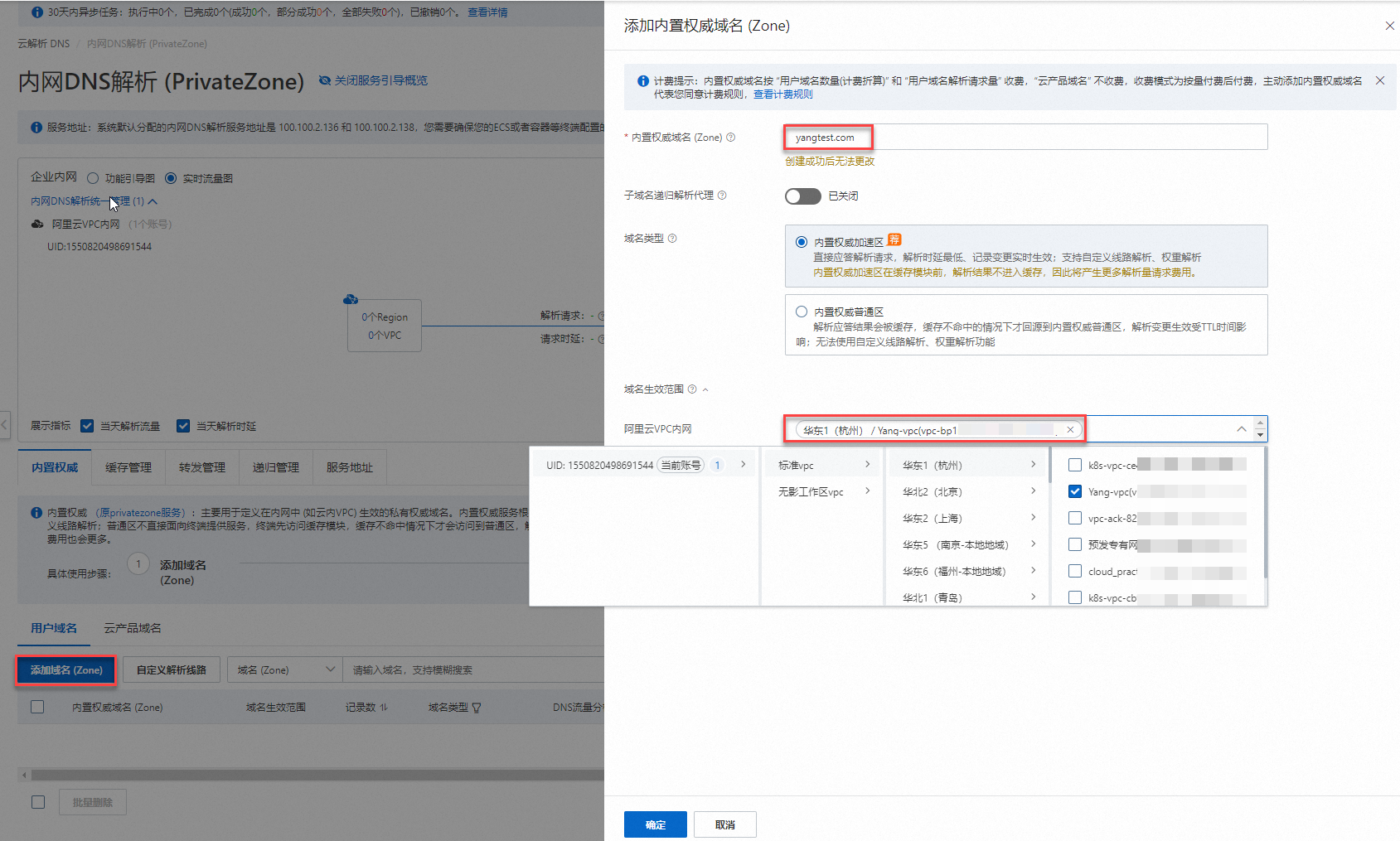Expand 华东6（福州-本地地域） region

(x=968, y=571)
